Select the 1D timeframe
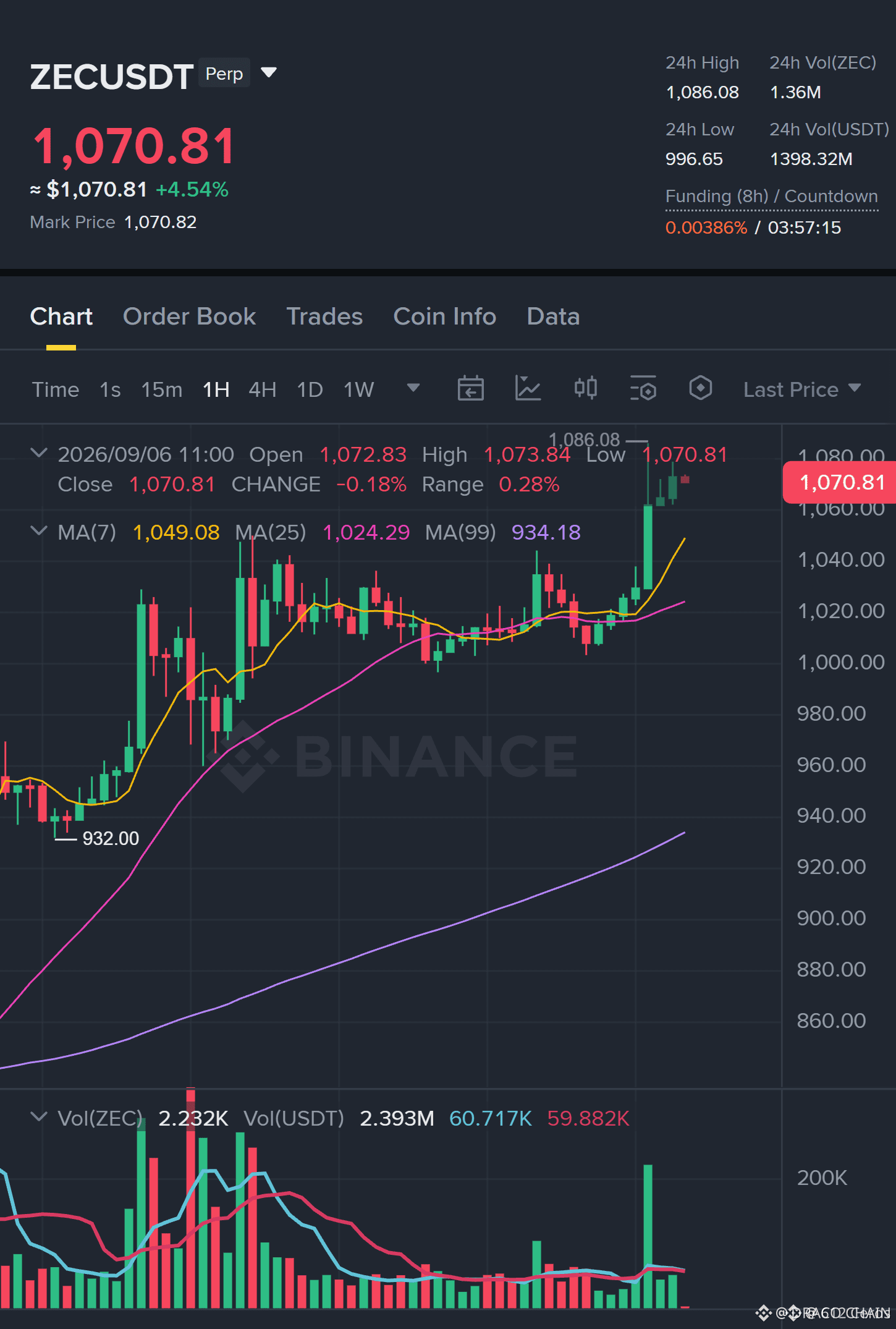 click(x=310, y=389)
